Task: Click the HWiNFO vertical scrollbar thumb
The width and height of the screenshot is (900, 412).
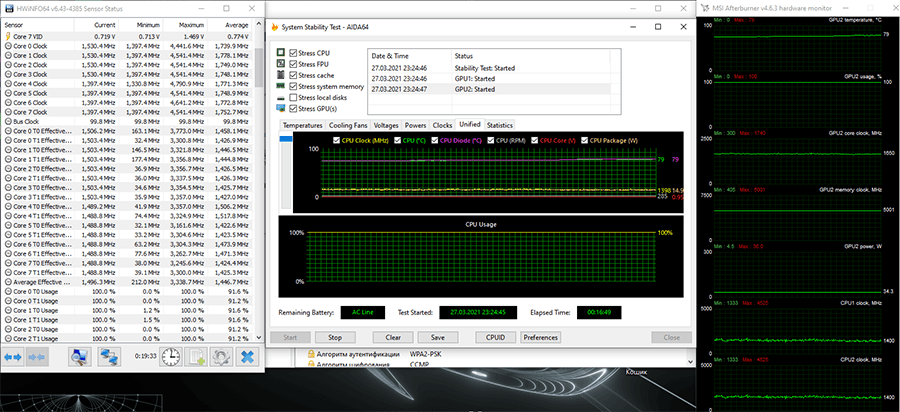Action: (x=258, y=67)
